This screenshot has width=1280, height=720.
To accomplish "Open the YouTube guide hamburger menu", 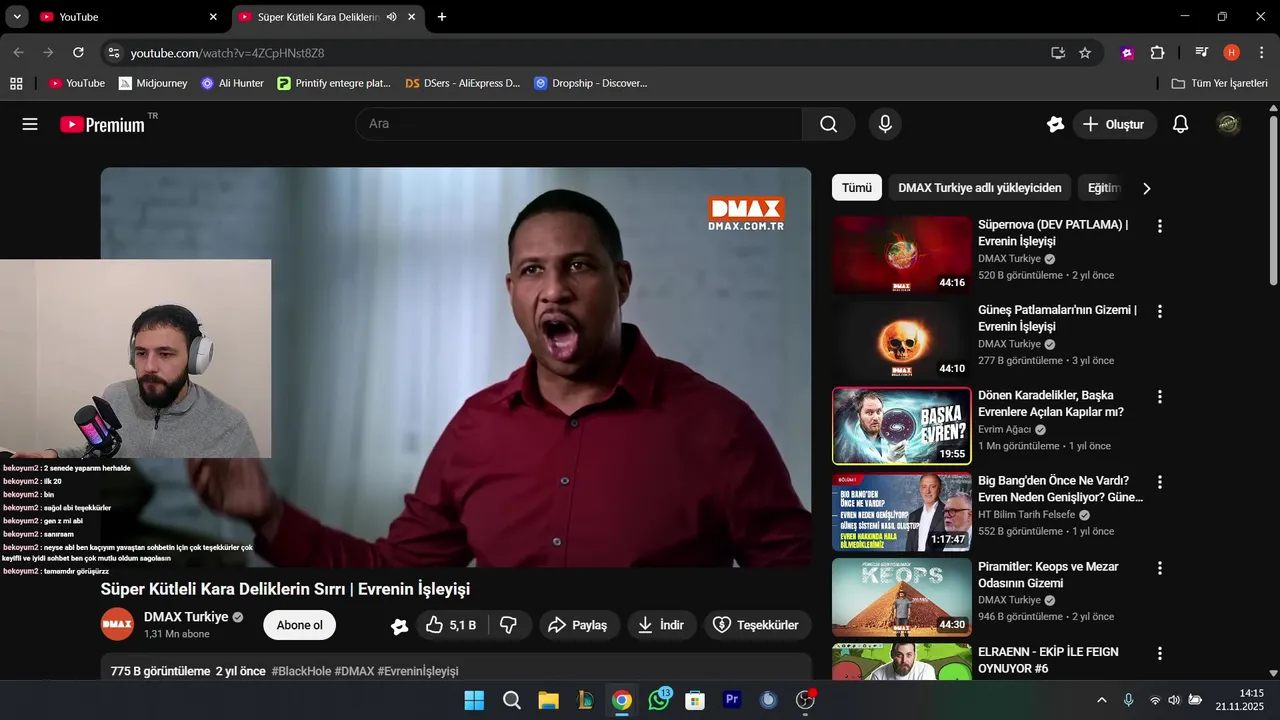I will coord(30,124).
